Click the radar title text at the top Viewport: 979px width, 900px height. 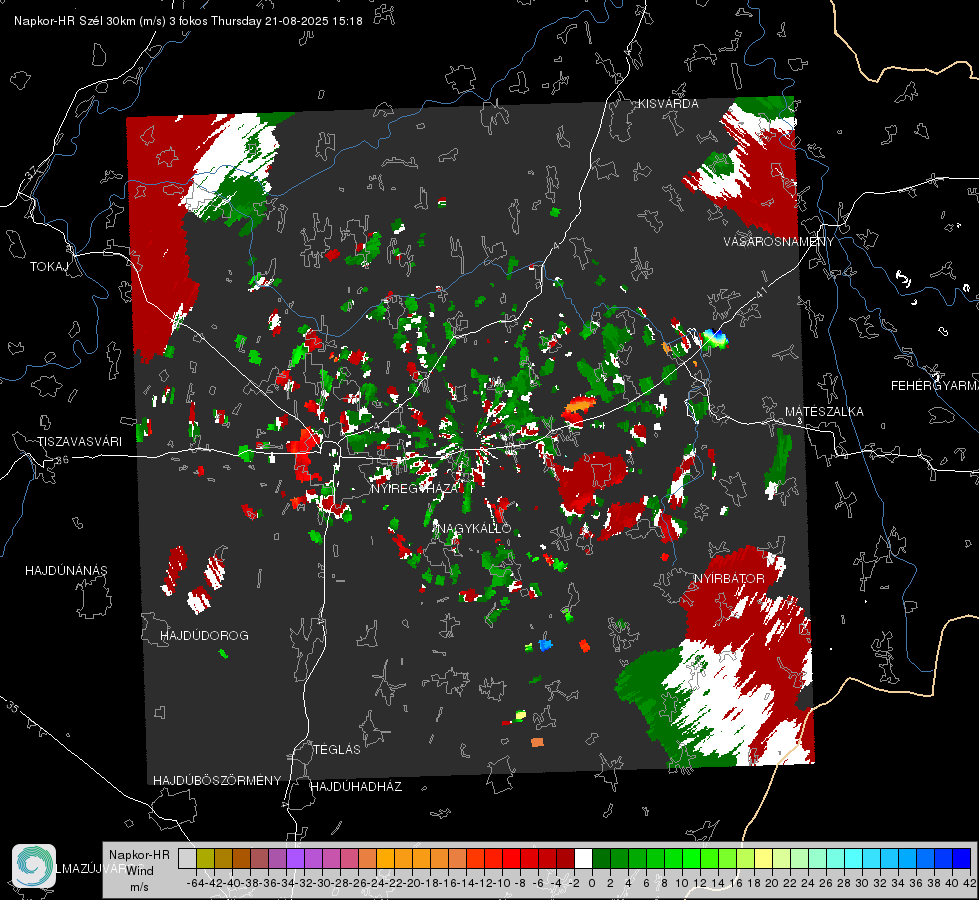coord(188,21)
